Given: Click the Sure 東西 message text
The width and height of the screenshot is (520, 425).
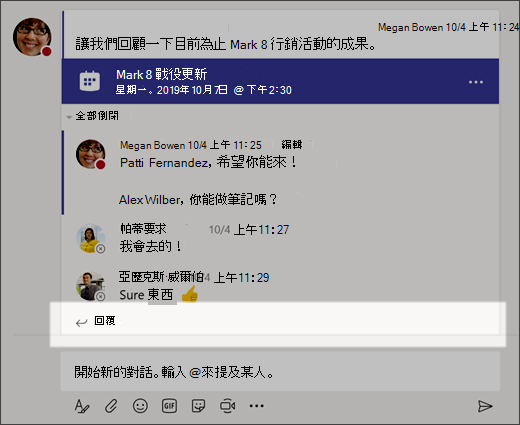Looking at the screenshot, I should (146, 295).
